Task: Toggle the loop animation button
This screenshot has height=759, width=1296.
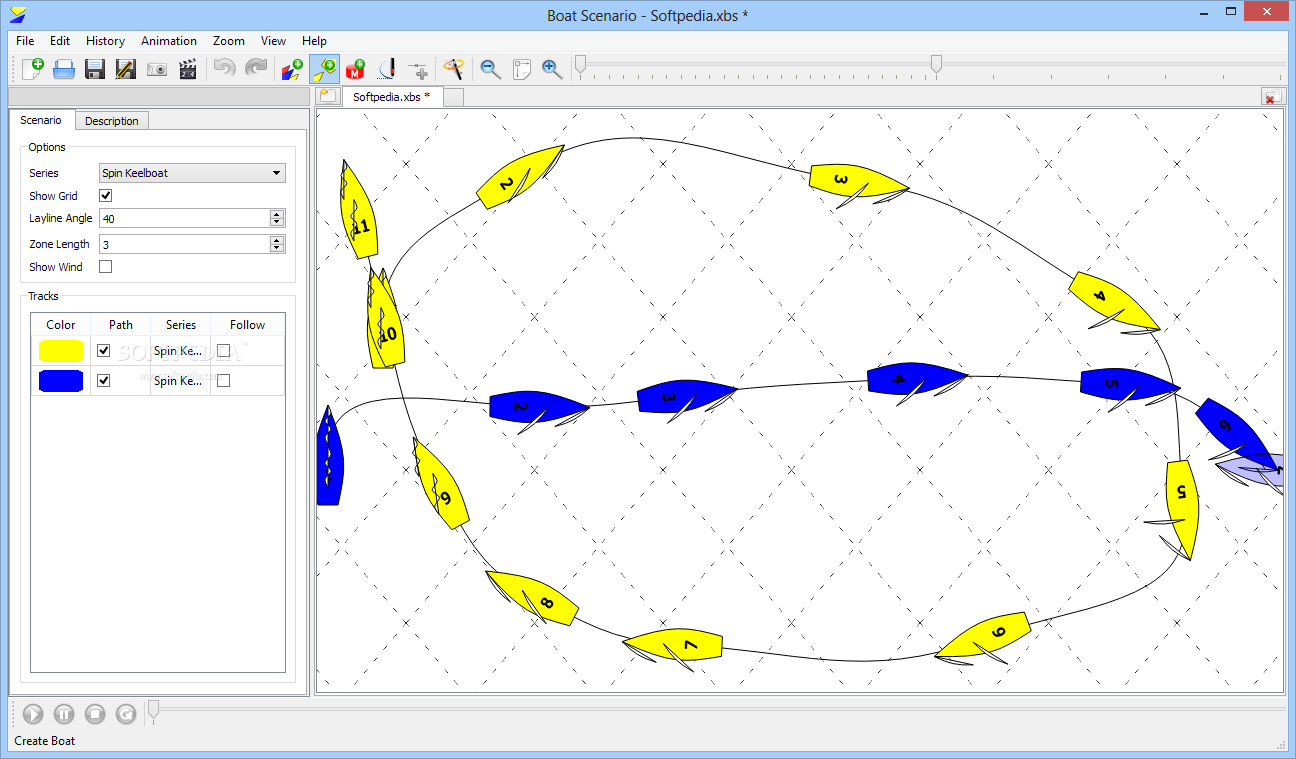Action: tap(126, 713)
